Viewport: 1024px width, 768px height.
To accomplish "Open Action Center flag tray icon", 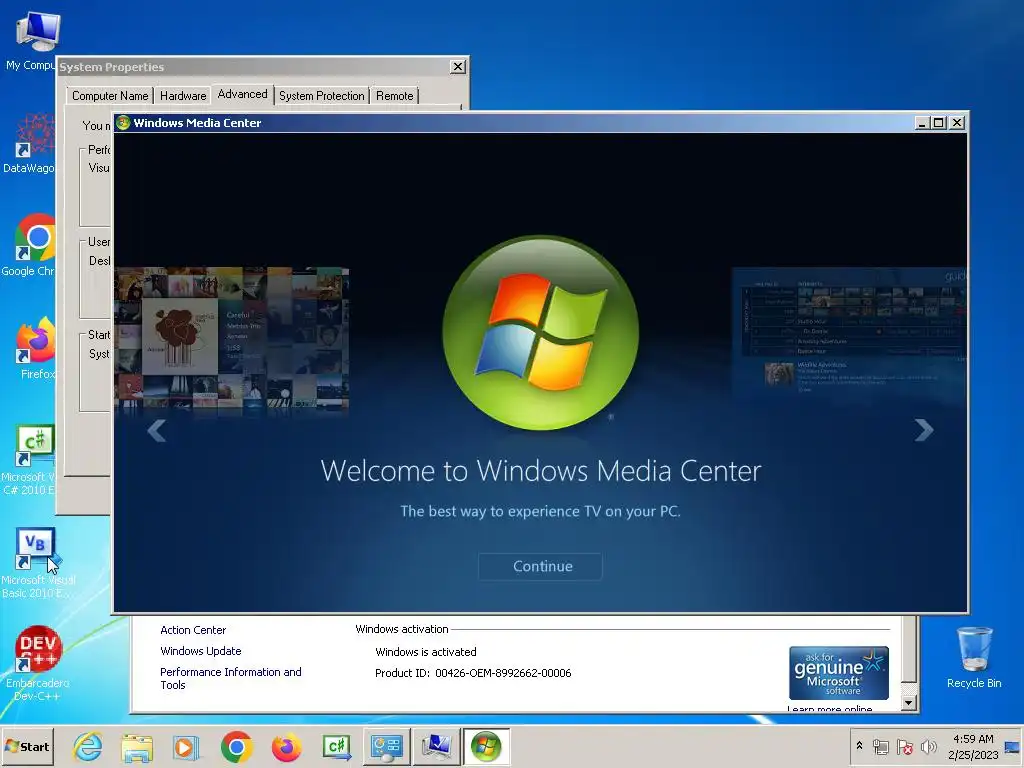I will pyautogui.click(x=904, y=746).
